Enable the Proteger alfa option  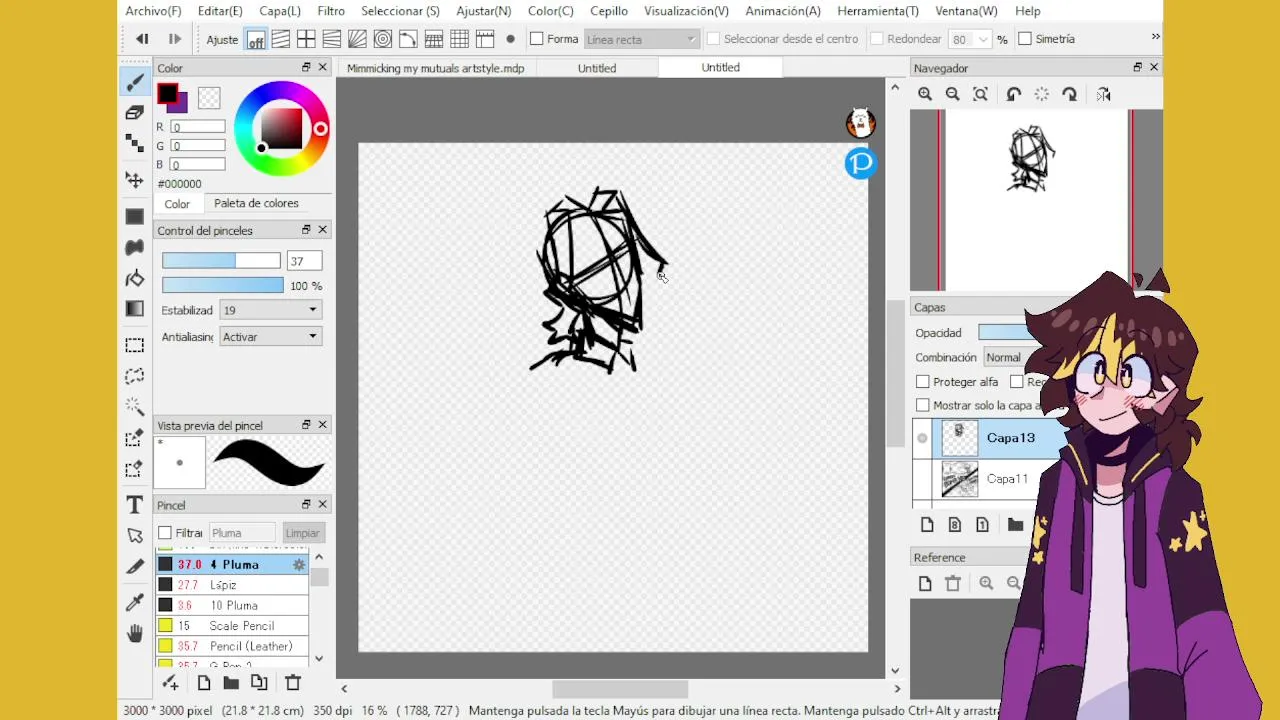[923, 382]
